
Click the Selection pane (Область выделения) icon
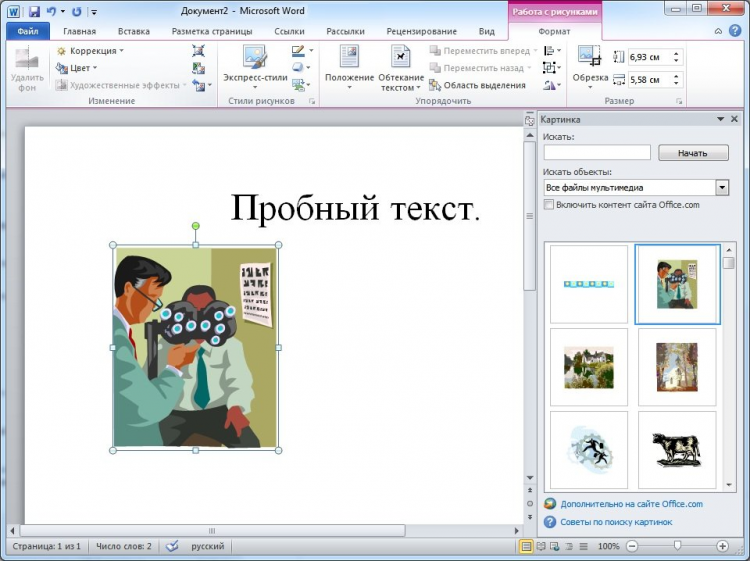click(435, 85)
